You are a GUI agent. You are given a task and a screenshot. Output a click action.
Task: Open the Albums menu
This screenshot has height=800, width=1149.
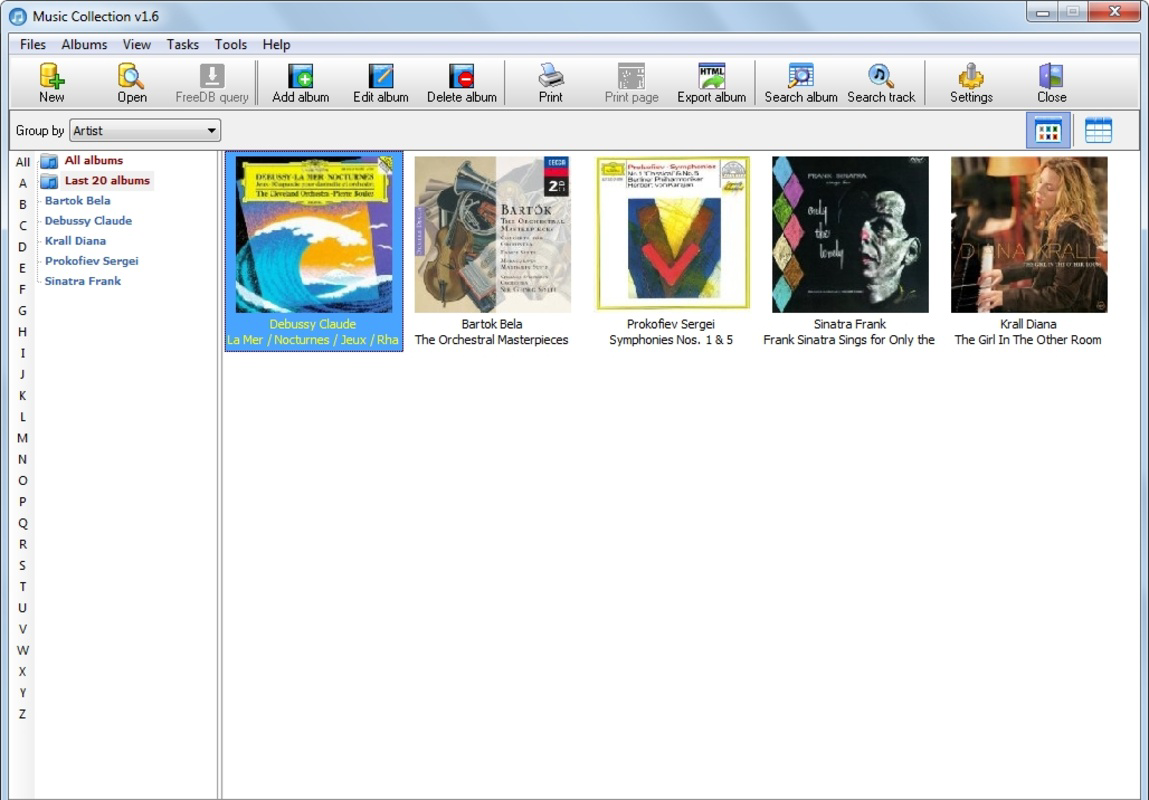click(x=84, y=45)
